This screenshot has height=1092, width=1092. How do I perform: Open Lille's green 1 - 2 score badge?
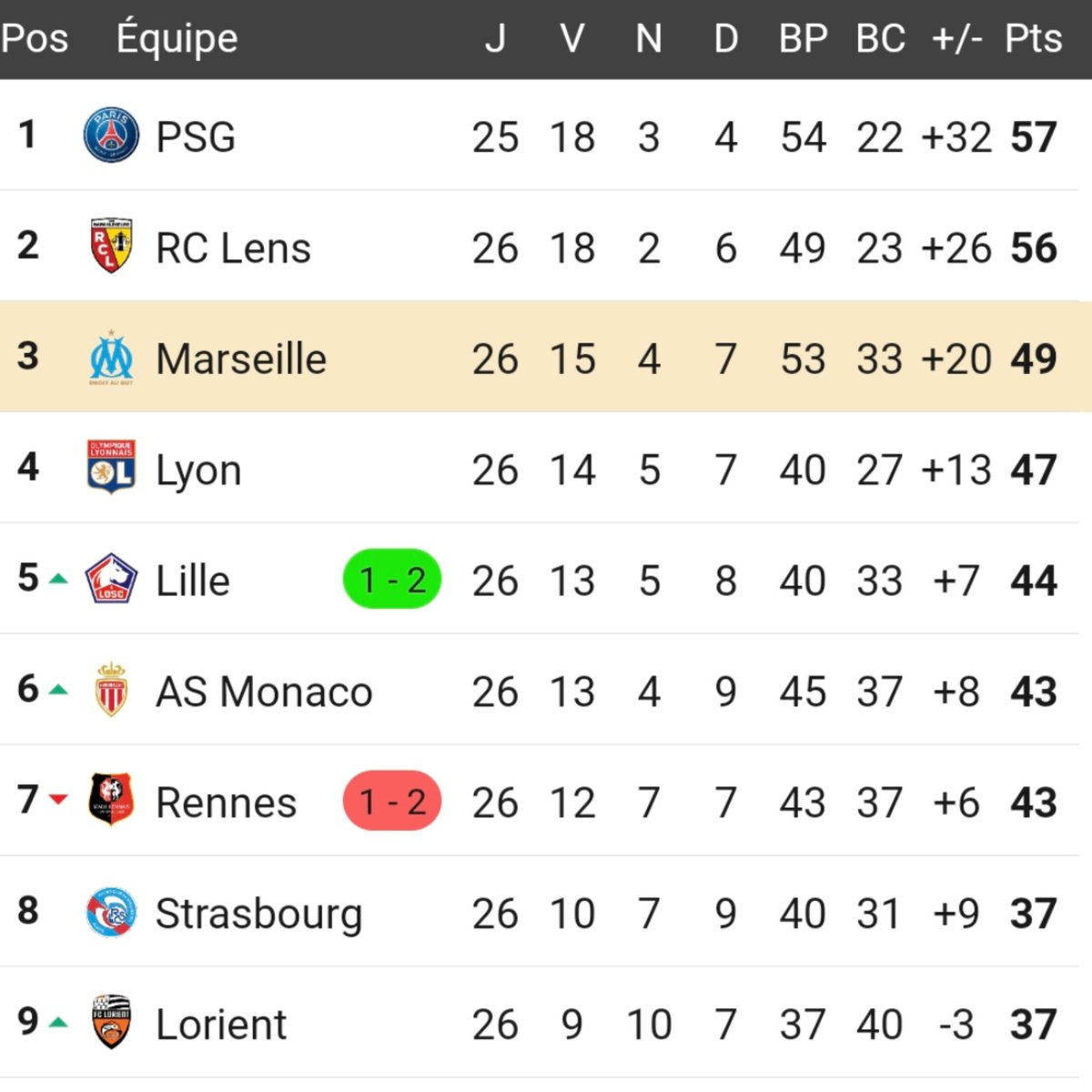[x=392, y=579]
